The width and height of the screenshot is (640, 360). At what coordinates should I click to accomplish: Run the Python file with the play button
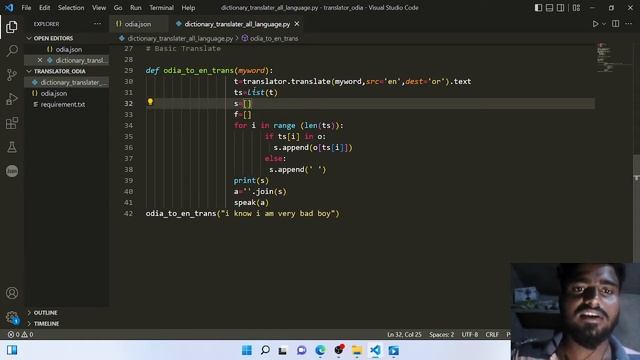click(x=595, y=24)
